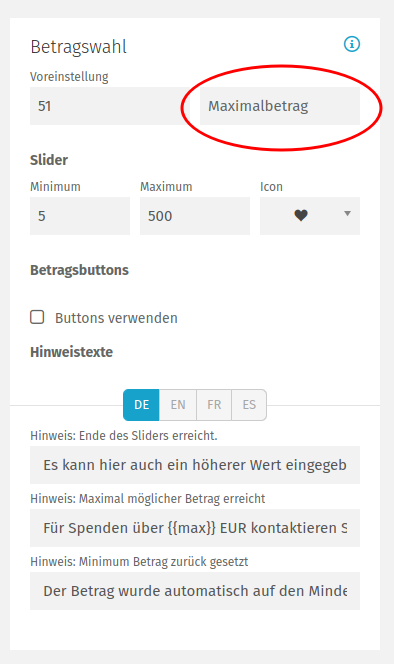Screen dimensions: 394x664
Task: Select the slider Minimum field with 5
Action: (x=80, y=216)
